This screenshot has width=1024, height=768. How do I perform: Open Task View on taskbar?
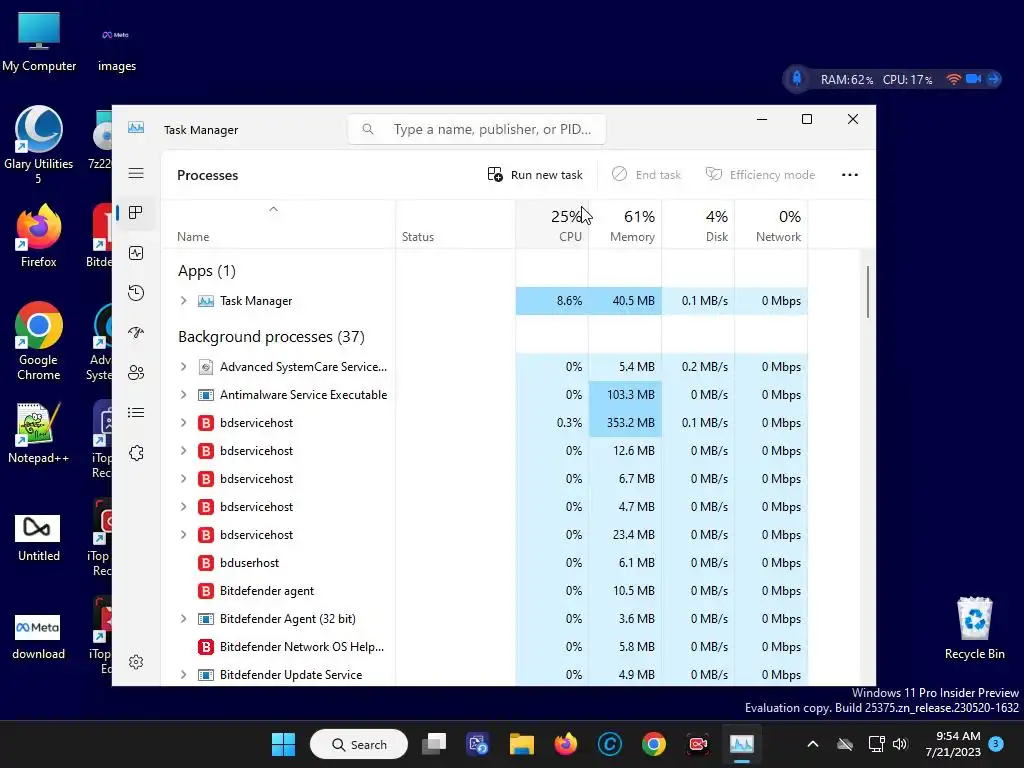[434, 744]
